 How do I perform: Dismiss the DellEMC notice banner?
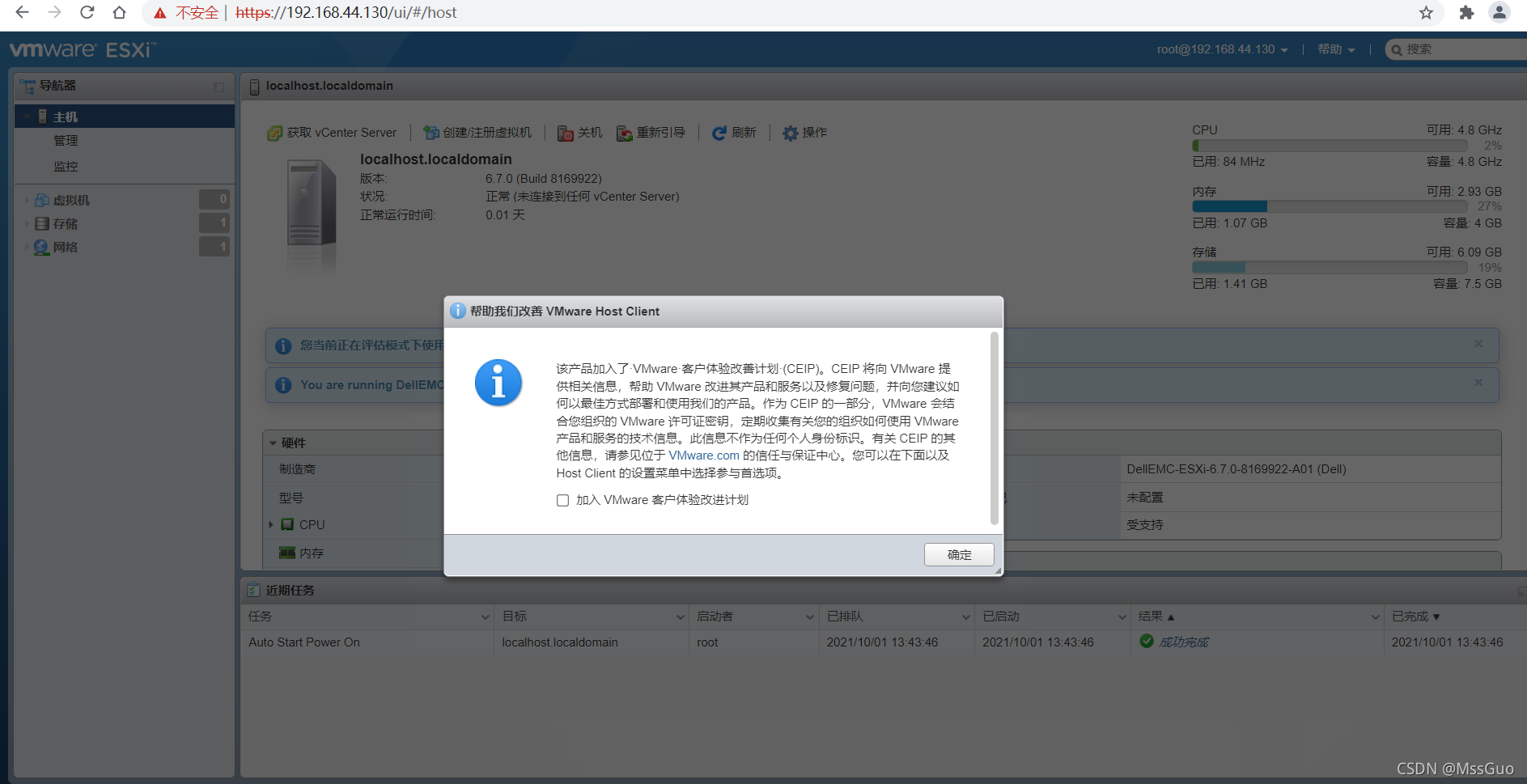(x=1478, y=383)
